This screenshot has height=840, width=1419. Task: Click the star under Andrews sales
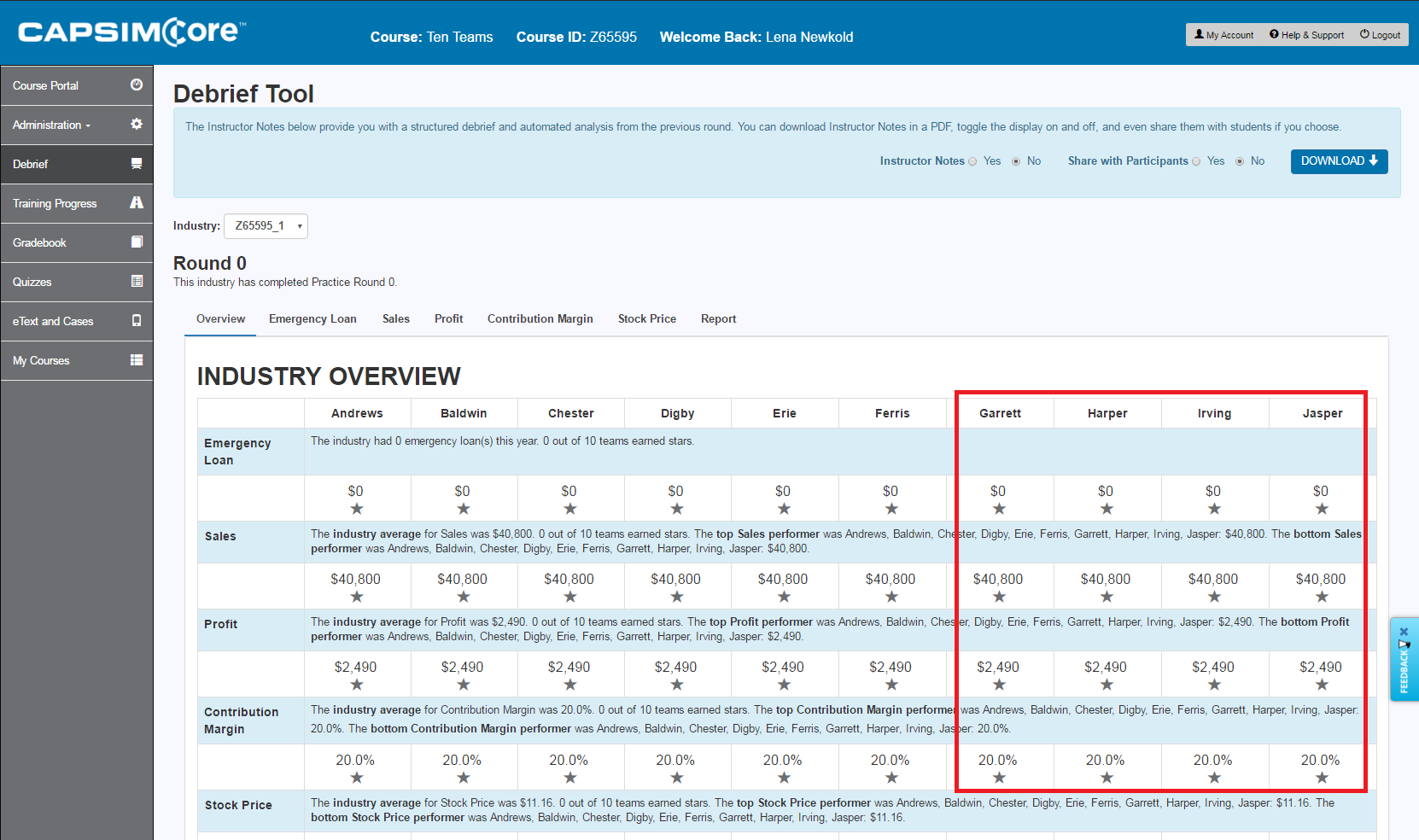pyautogui.click(x=357, y=597)
